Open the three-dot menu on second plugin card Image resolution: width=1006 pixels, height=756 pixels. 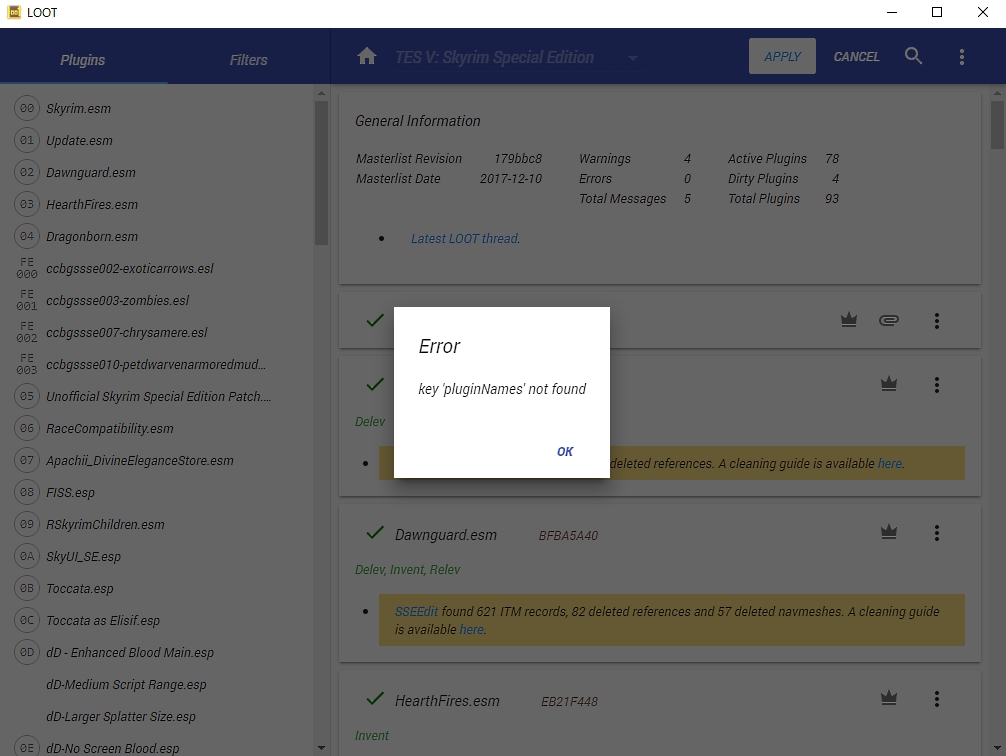tap(937, 384)
